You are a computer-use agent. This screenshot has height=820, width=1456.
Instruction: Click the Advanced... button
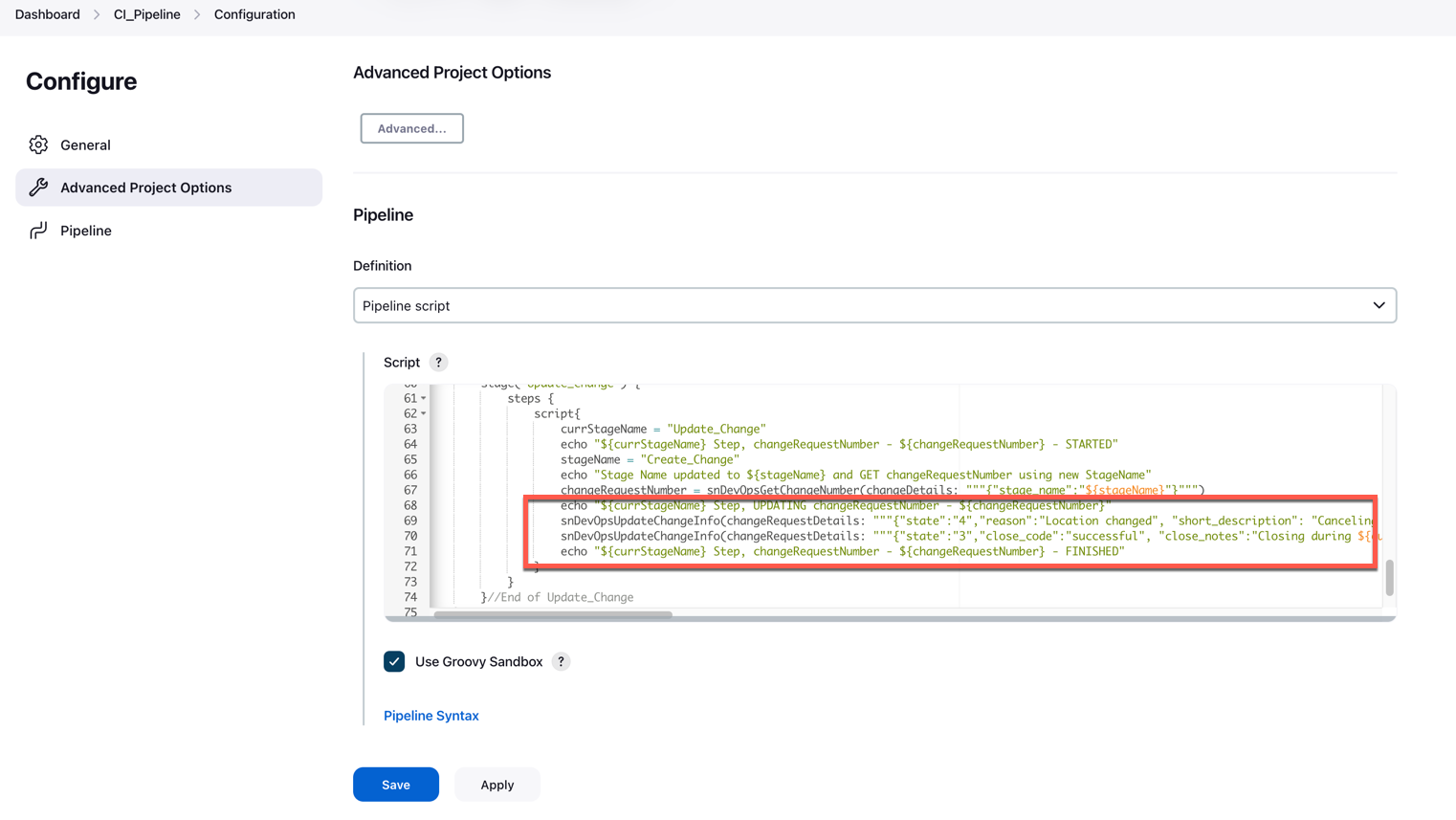(x=411, y=128)
